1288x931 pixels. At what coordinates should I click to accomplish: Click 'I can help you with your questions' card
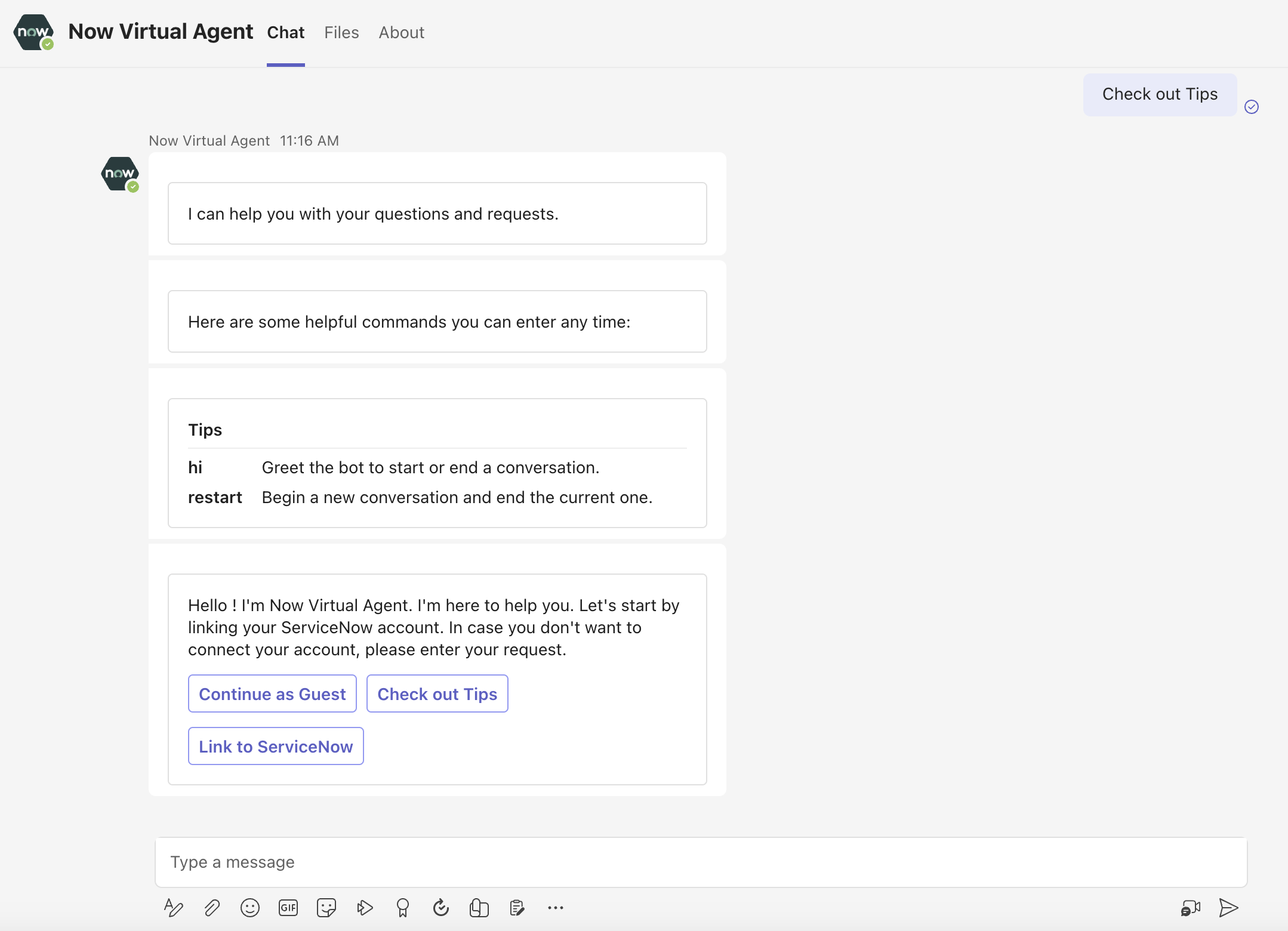[437, 214]
